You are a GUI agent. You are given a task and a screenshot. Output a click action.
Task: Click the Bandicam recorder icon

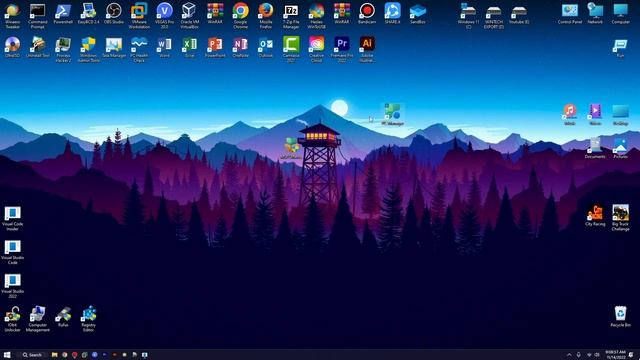[367, 13]
